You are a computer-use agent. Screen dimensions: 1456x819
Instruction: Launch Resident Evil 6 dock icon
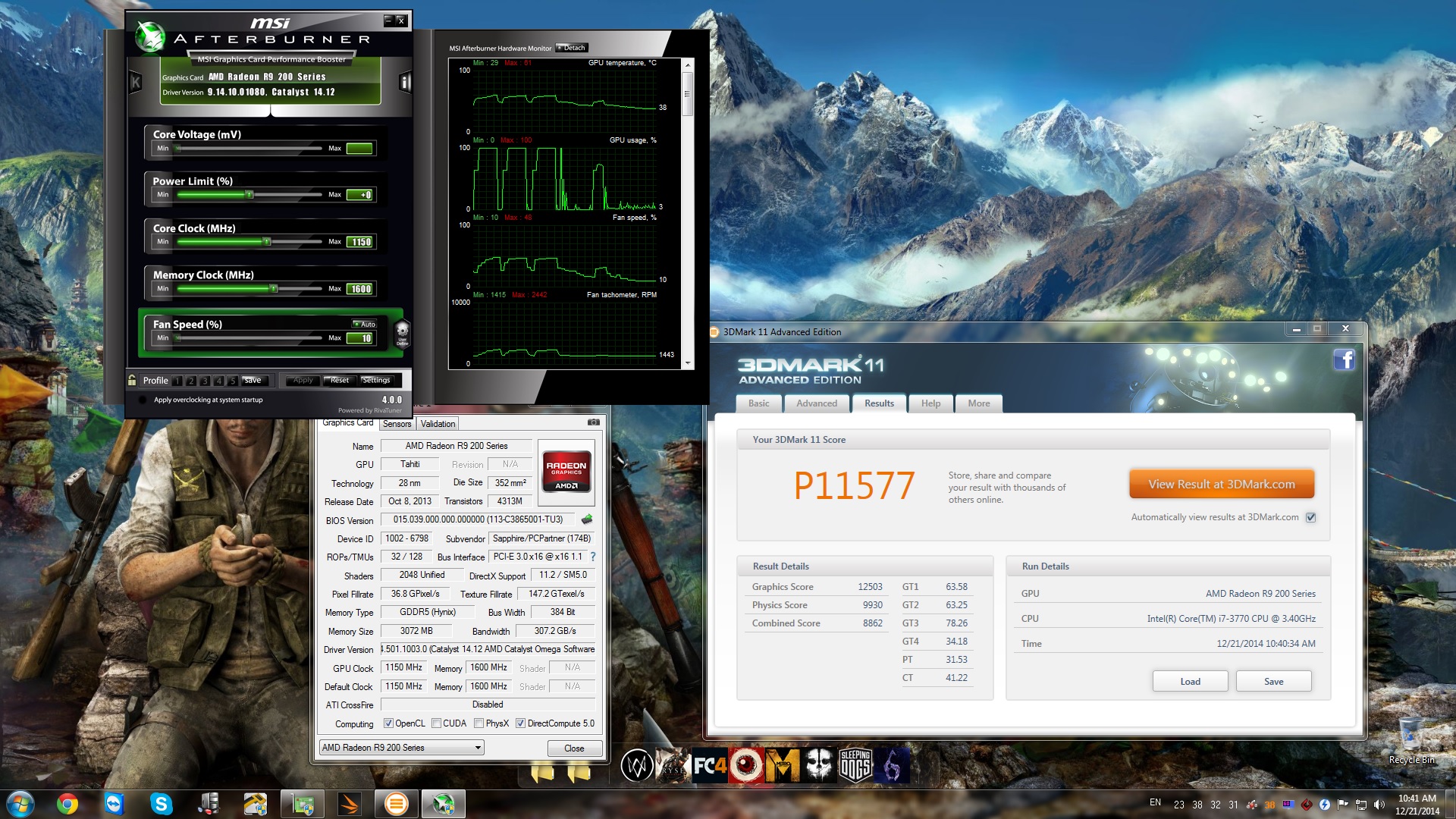click(x=892, y=766)
